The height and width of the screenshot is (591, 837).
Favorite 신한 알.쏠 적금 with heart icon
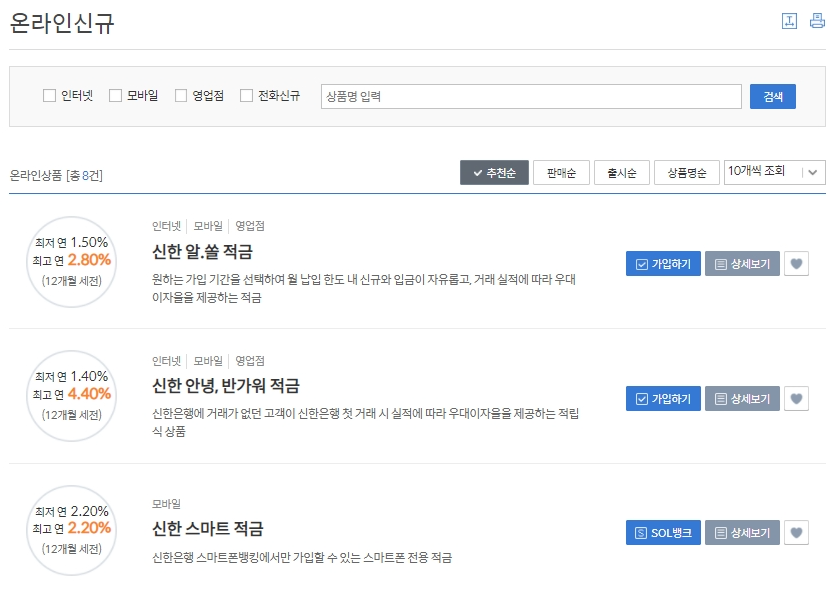[x=796, y=264]
